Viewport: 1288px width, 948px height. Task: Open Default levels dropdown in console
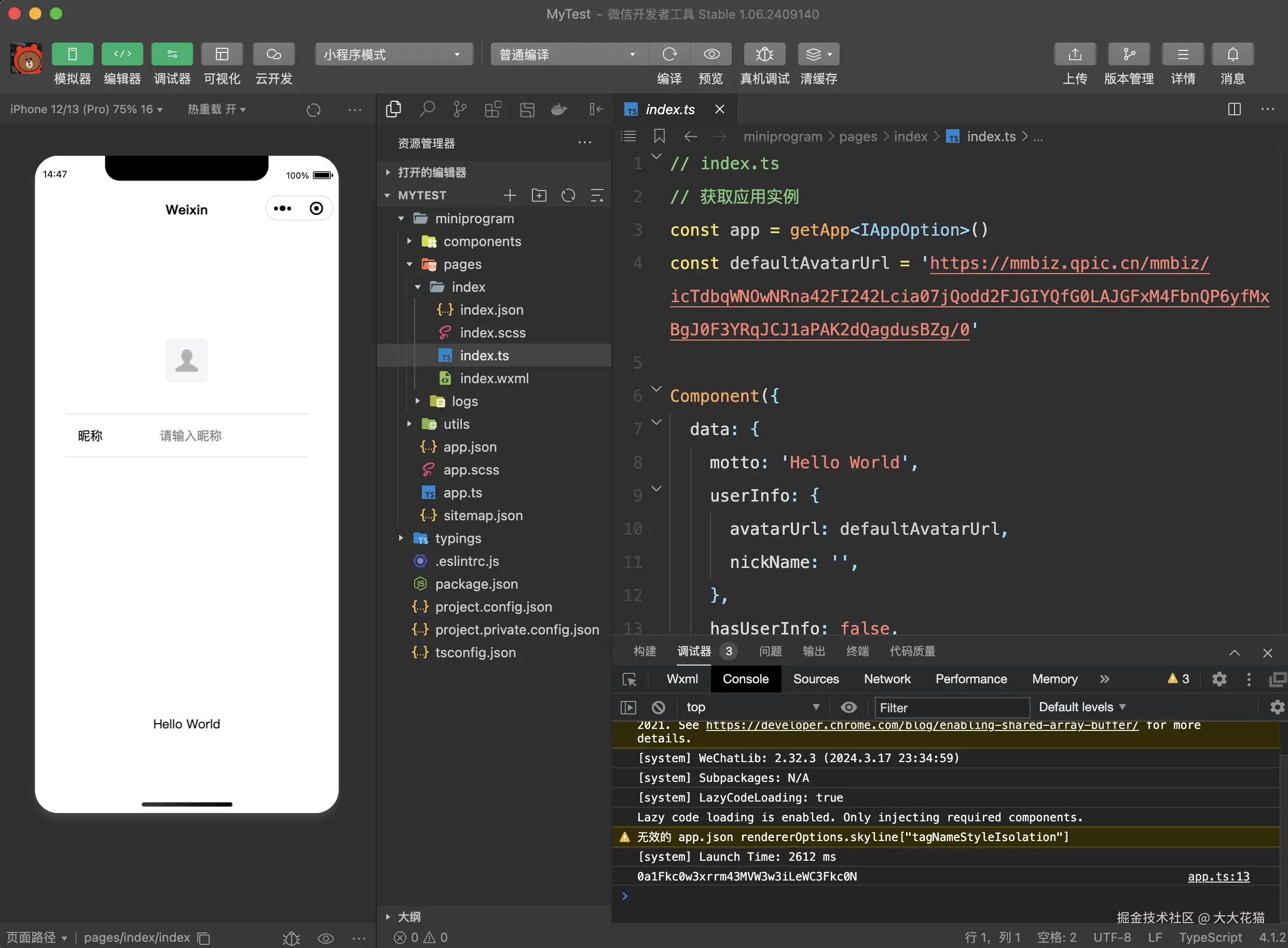pyautogui.click(x=1081, y=707)
